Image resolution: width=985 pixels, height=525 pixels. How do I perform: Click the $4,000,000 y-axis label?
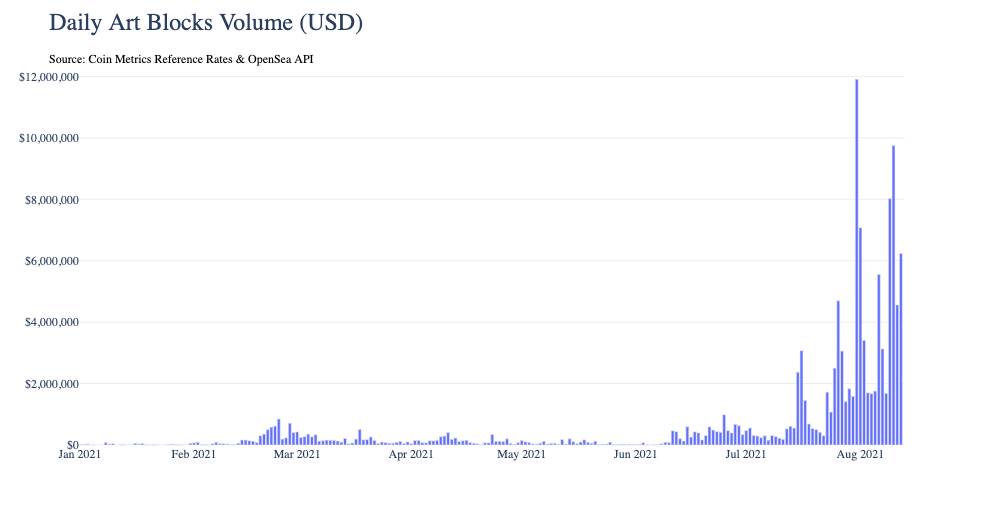[x=52, y=323]
